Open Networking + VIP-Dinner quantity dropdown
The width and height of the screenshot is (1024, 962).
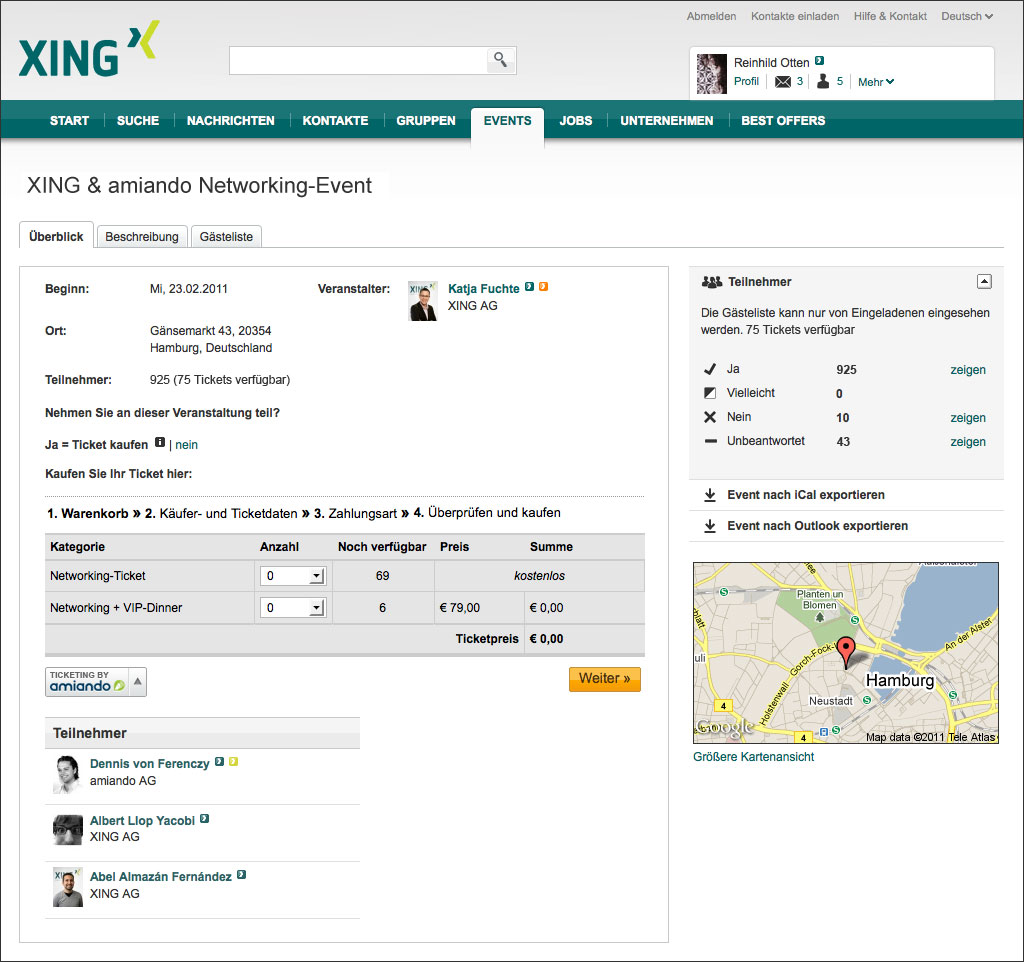(x=293, y=608)
